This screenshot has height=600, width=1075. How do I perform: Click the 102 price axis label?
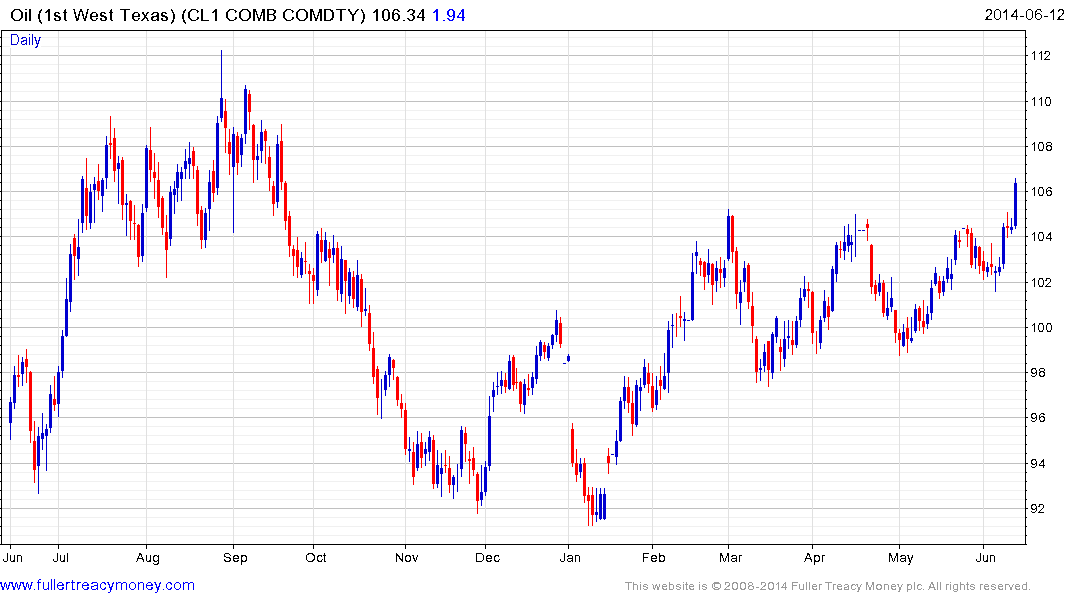1041,282
